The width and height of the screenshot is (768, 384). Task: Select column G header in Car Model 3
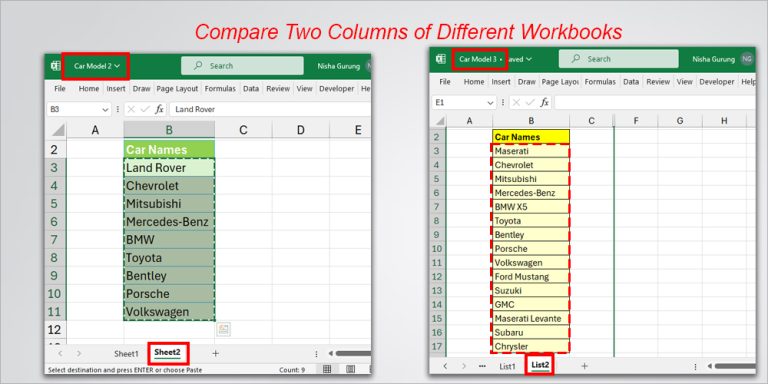[679, 120]
